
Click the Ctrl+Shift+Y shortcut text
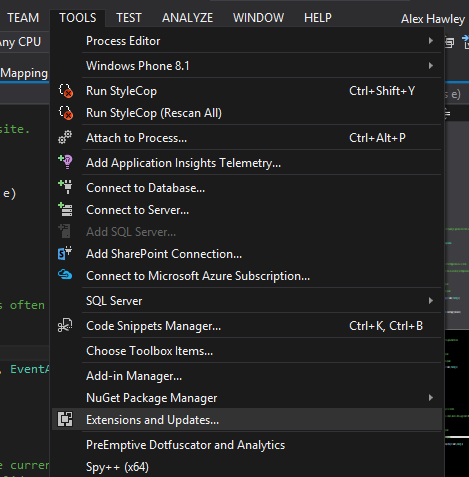(382, 91)
